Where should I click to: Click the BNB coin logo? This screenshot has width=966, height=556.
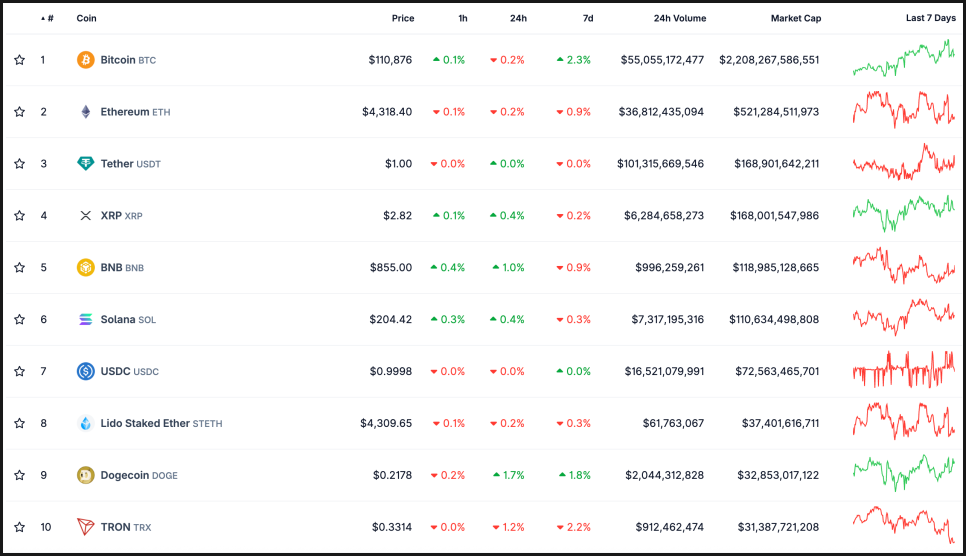[86, 268]
